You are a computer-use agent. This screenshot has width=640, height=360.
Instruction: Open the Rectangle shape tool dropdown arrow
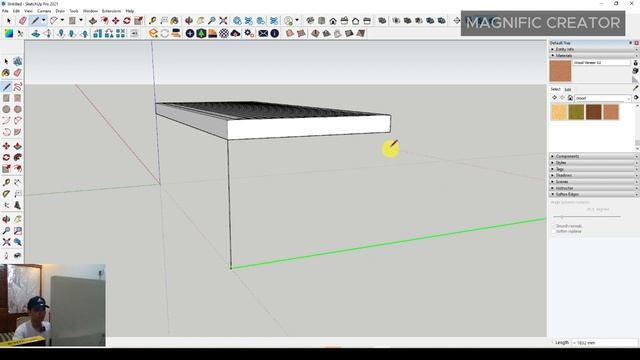pos(80,20)
